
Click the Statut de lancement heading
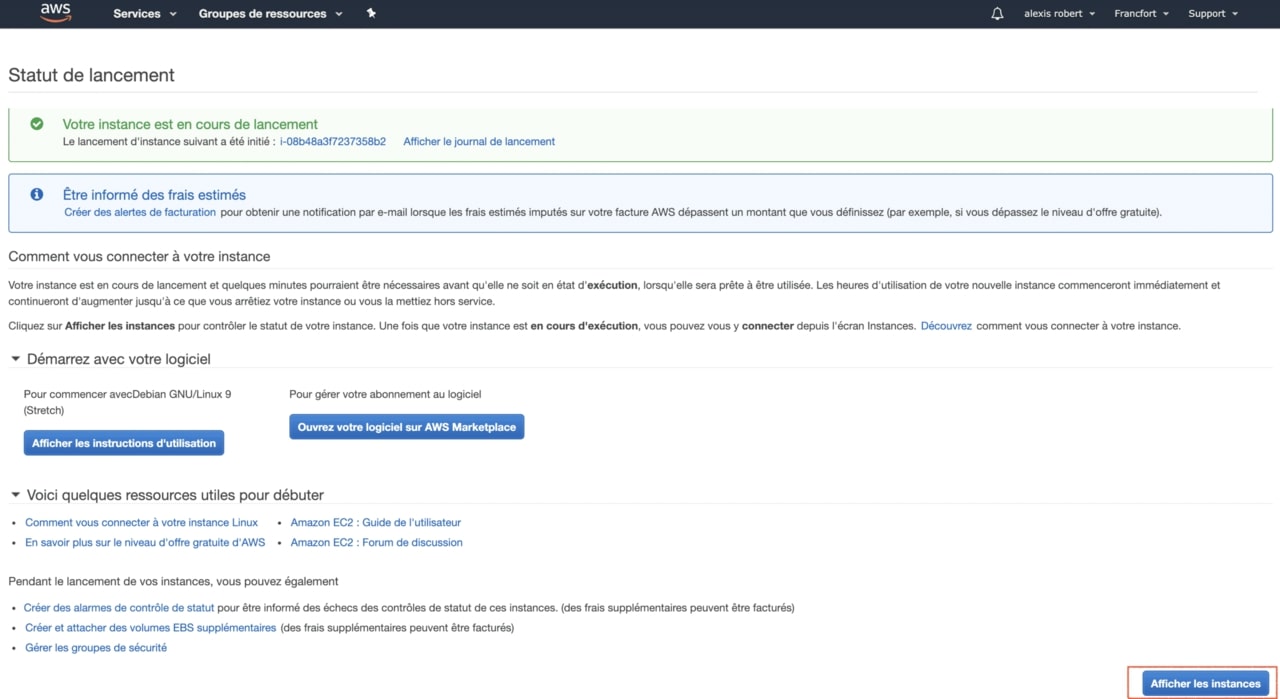click(91, 75)
